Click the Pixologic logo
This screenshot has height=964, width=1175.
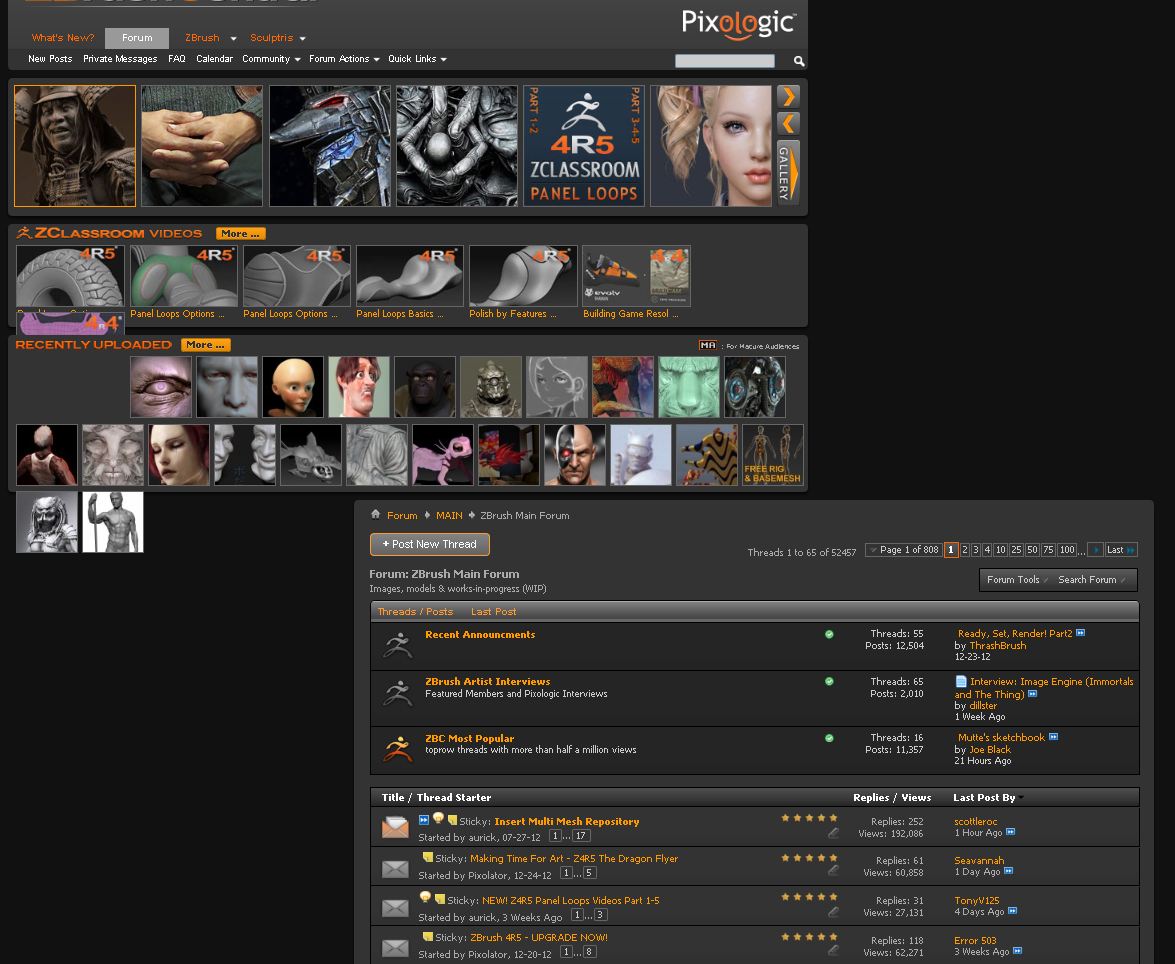point(738,24)
